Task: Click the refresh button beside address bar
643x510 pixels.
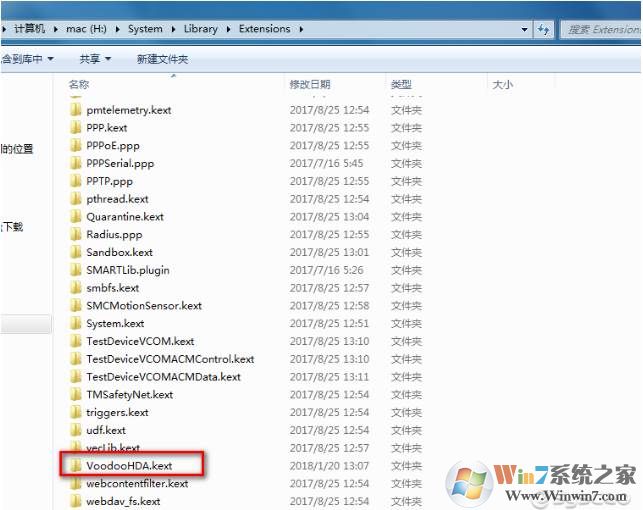Action: pos(543,30)
